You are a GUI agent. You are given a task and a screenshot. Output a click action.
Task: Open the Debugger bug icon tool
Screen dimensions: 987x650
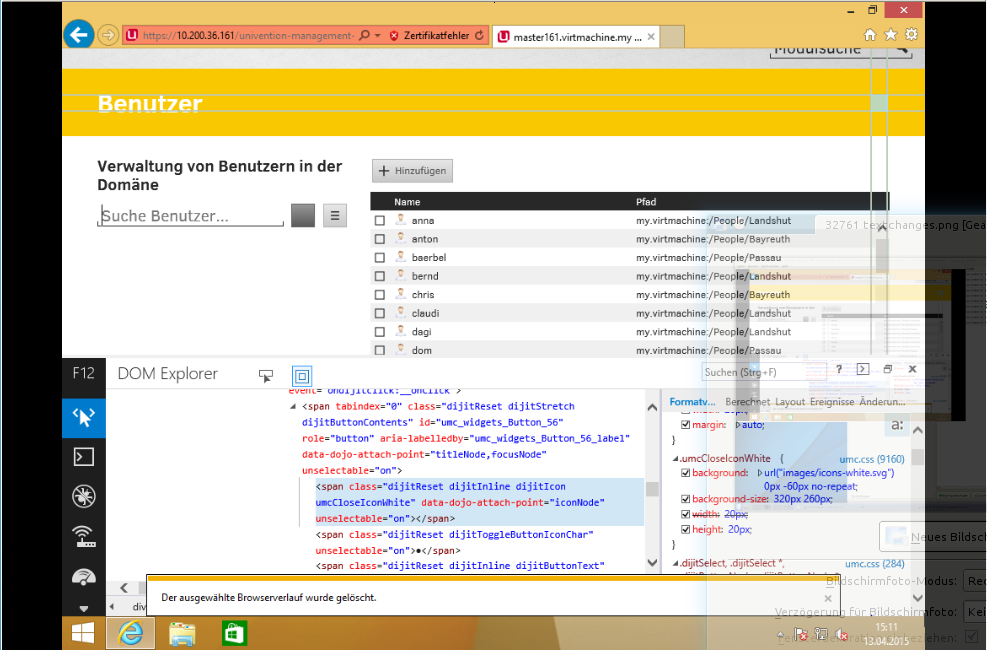coord(84,497)
